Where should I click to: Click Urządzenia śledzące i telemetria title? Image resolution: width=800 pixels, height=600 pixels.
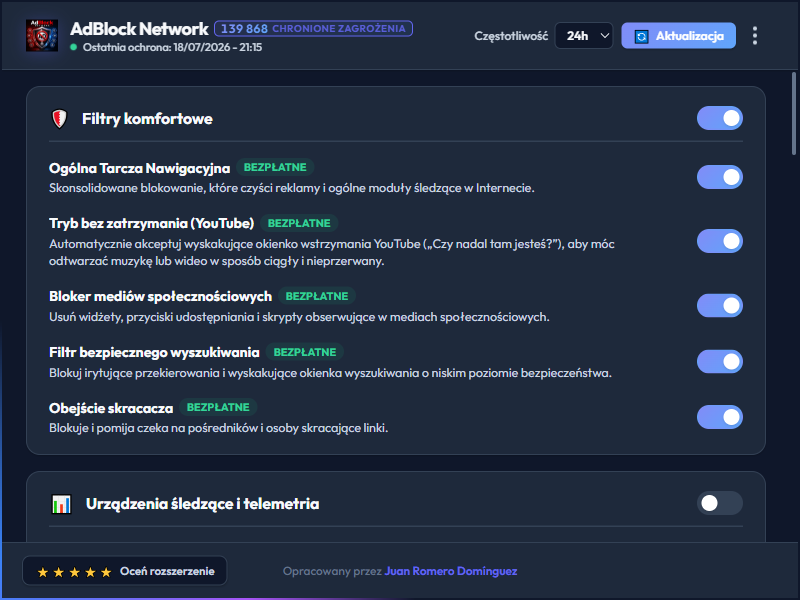[x=203, y=504]
